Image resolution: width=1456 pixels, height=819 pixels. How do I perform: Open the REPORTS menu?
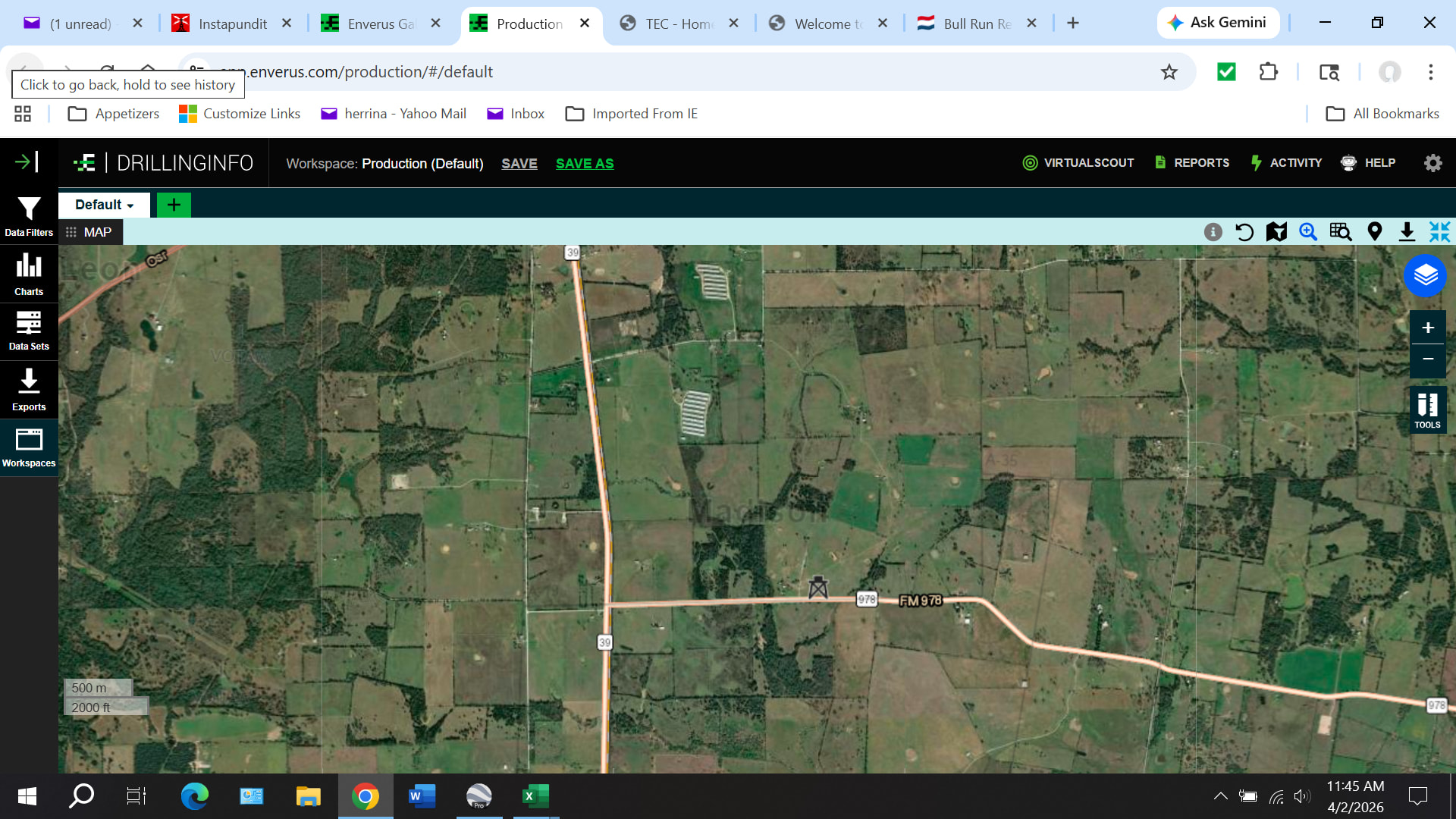(x=1192, y=163)
